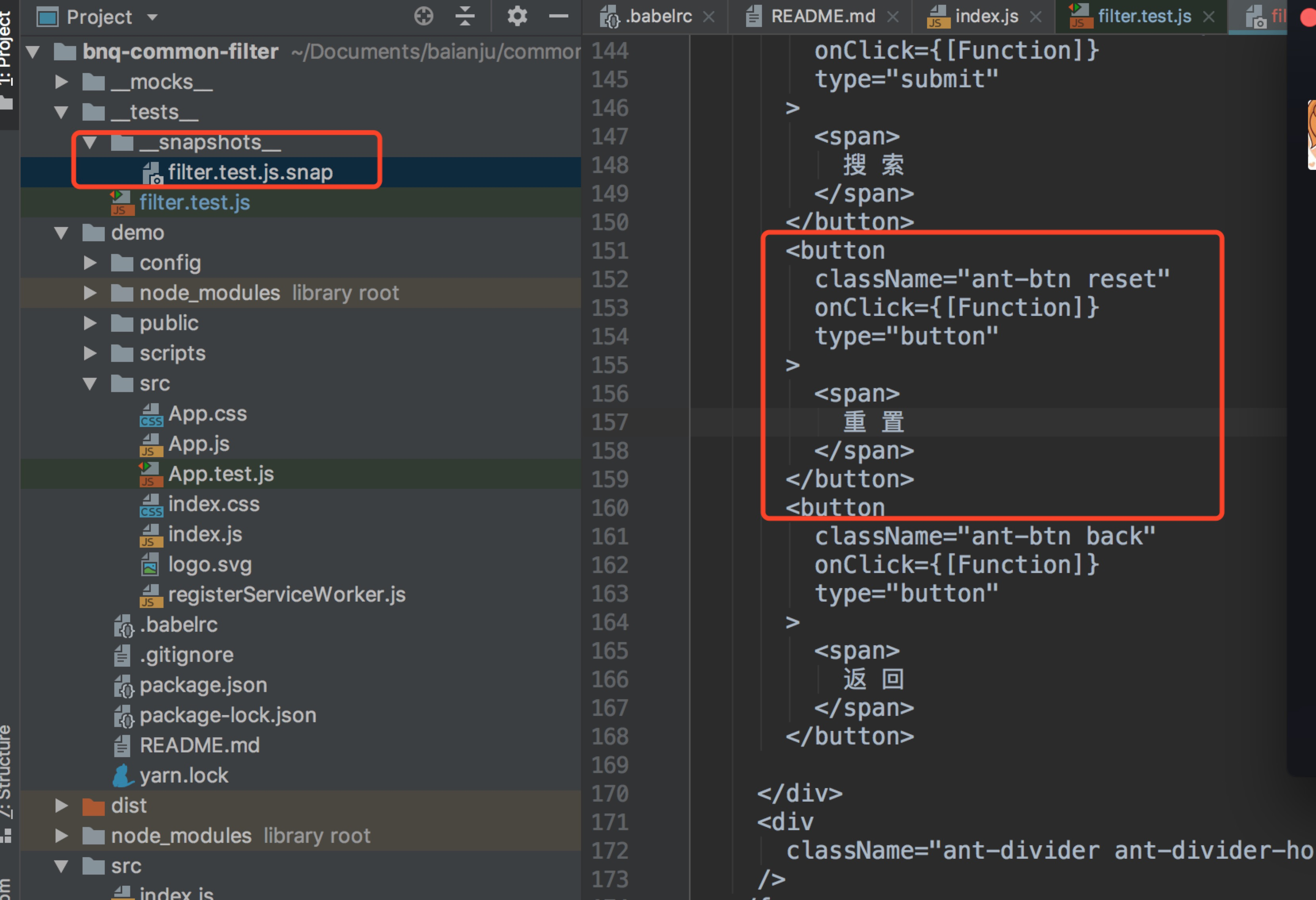Select .babelrc file icon in tree
Screen dimensions: 1316x900
(x=123, y=625)
